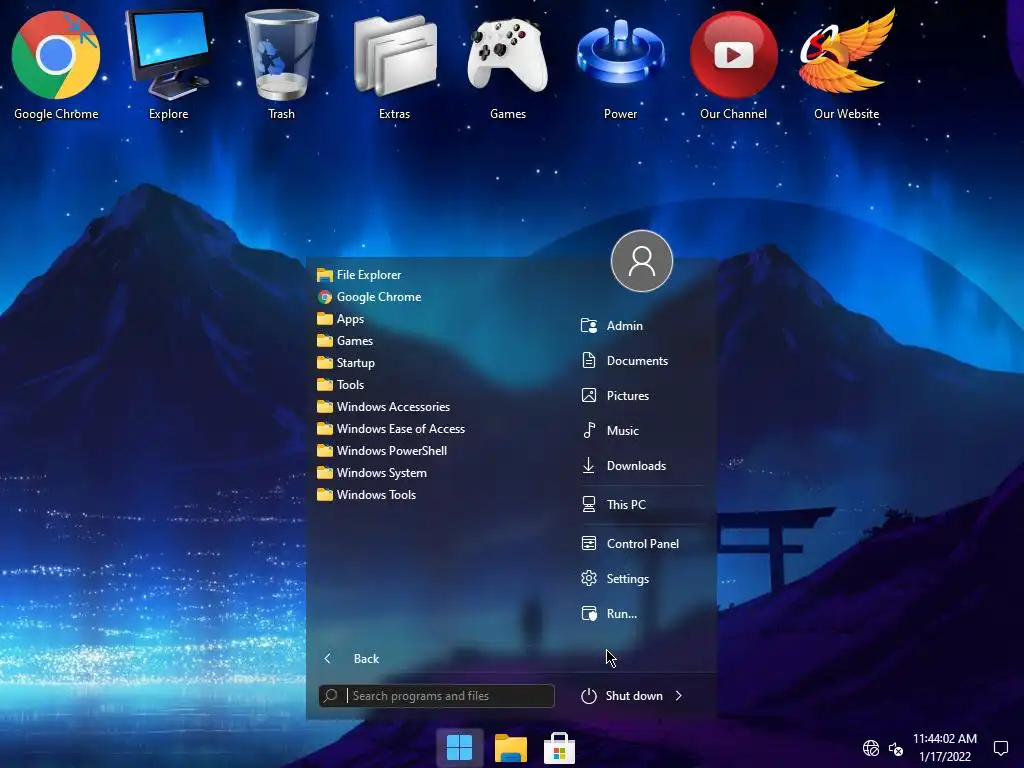Click the Start button on taskbar
The width and height of the screenshot is (1024, 768).
460,747
